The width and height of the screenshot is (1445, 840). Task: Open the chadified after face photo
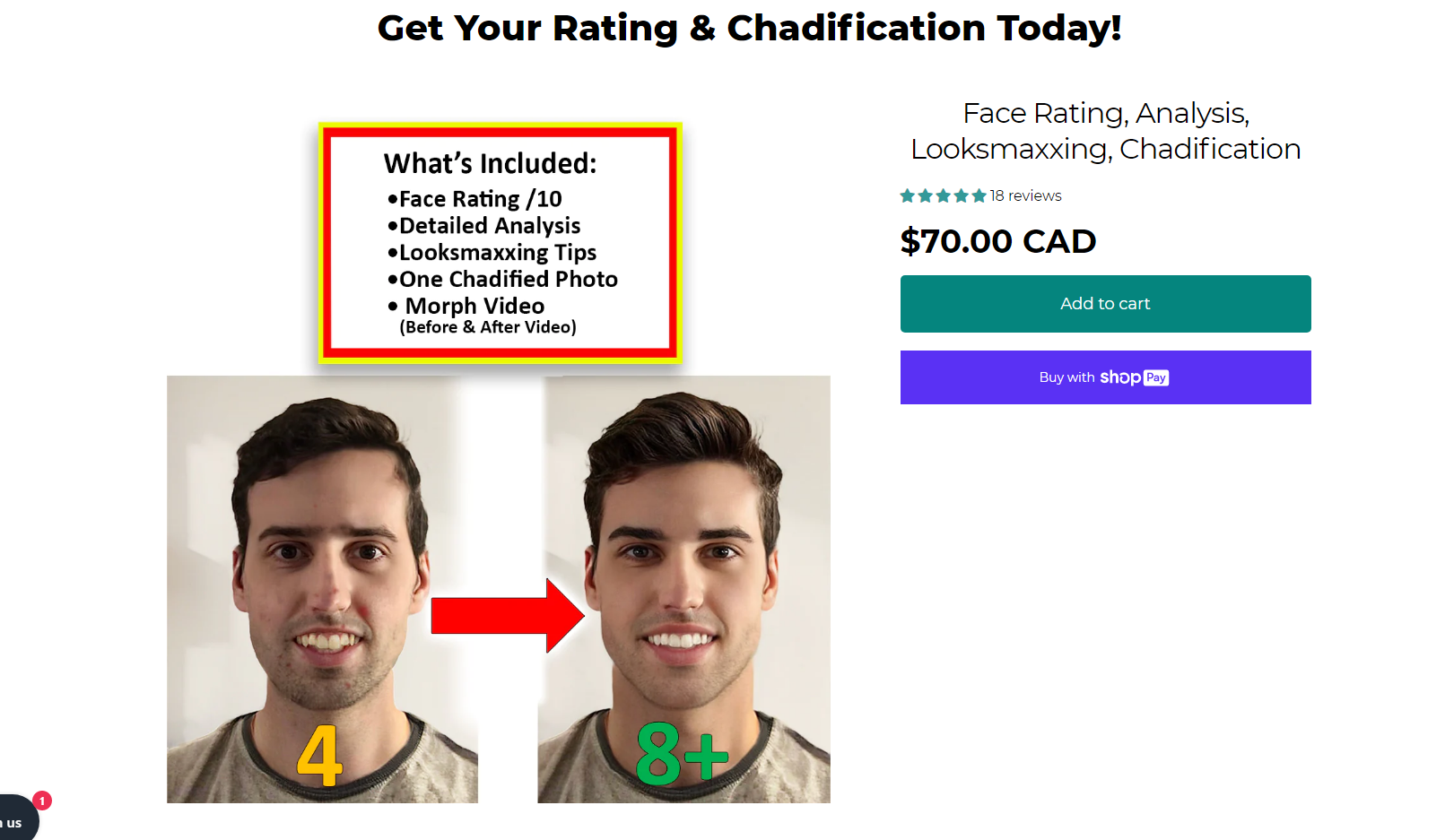pyautogui.click(x=683, y=589)
